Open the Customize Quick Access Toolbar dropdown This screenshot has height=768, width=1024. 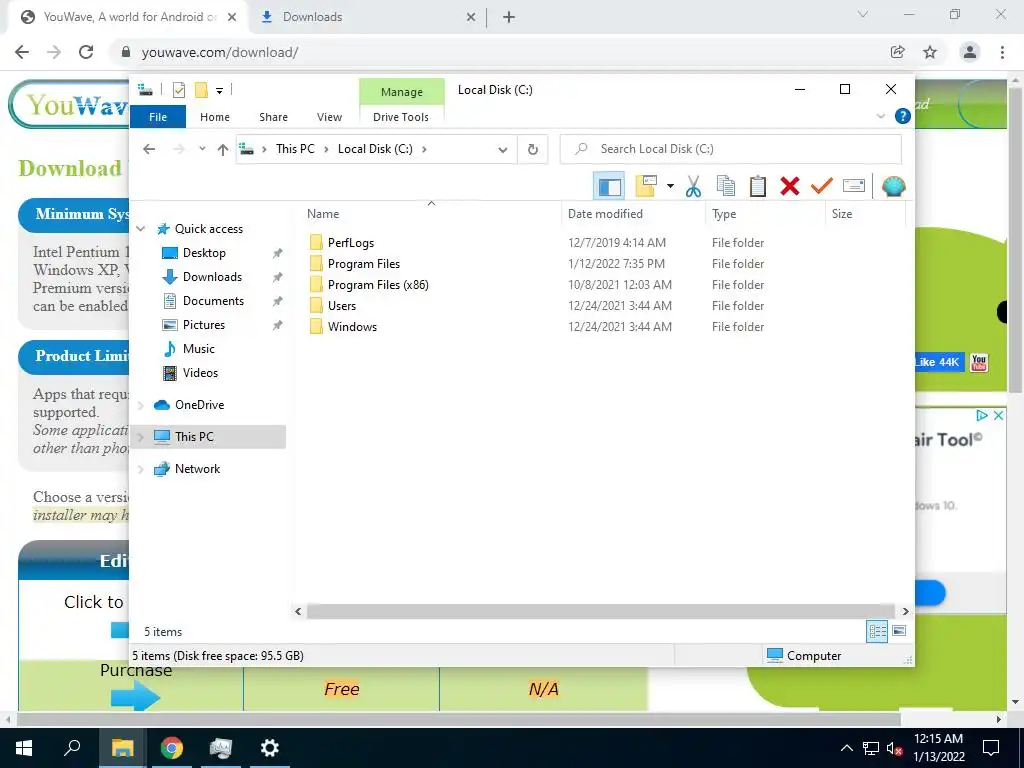(219, 91)
